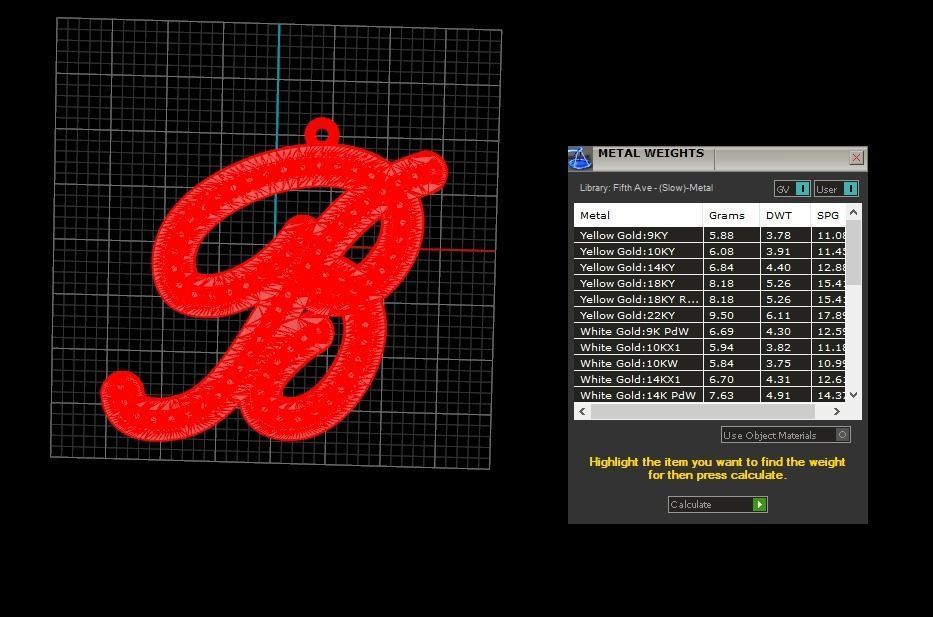This screenshot has width=933, height=617.
Task: Enable Use Object Materials option
Action: tap(785, 435)
